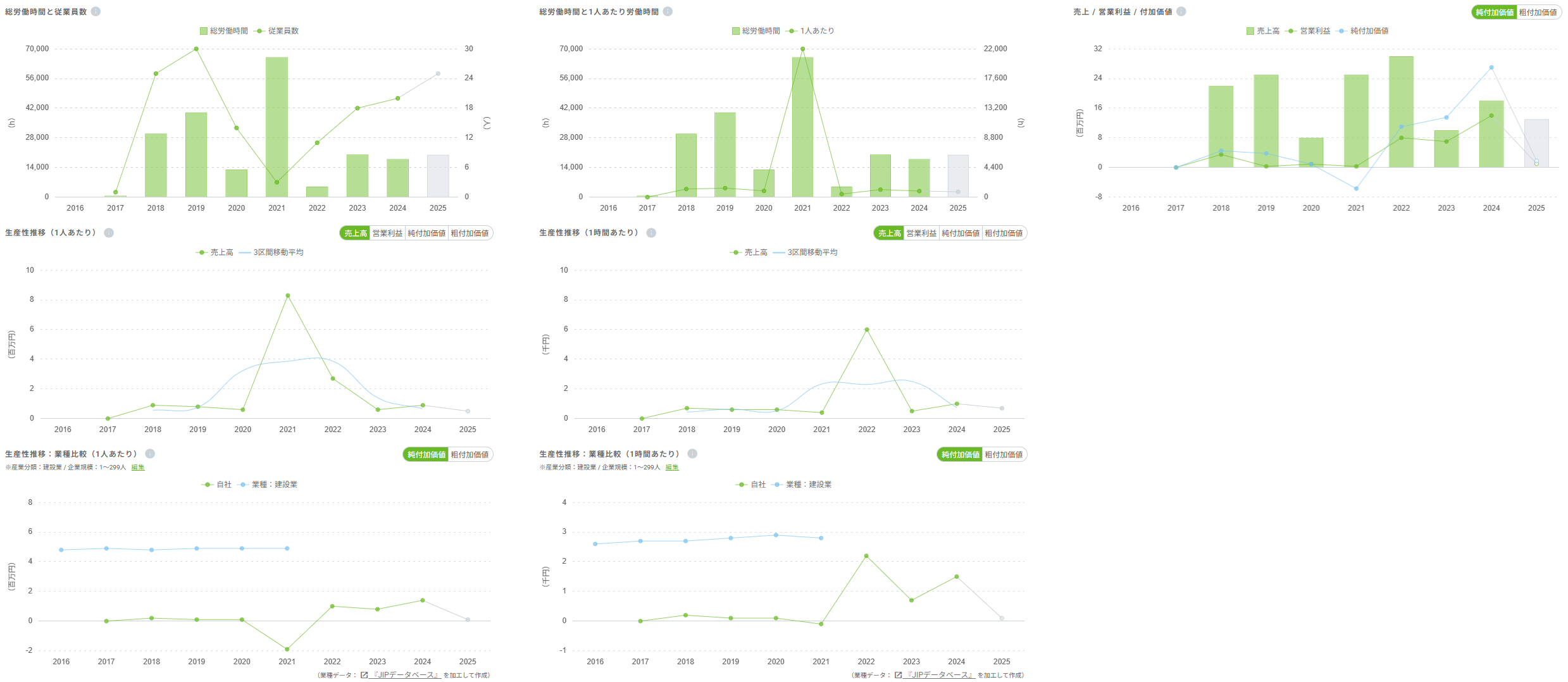
Task: Click 売上高 green legend swatch in sales chart
Action: tap(1250, 31)
